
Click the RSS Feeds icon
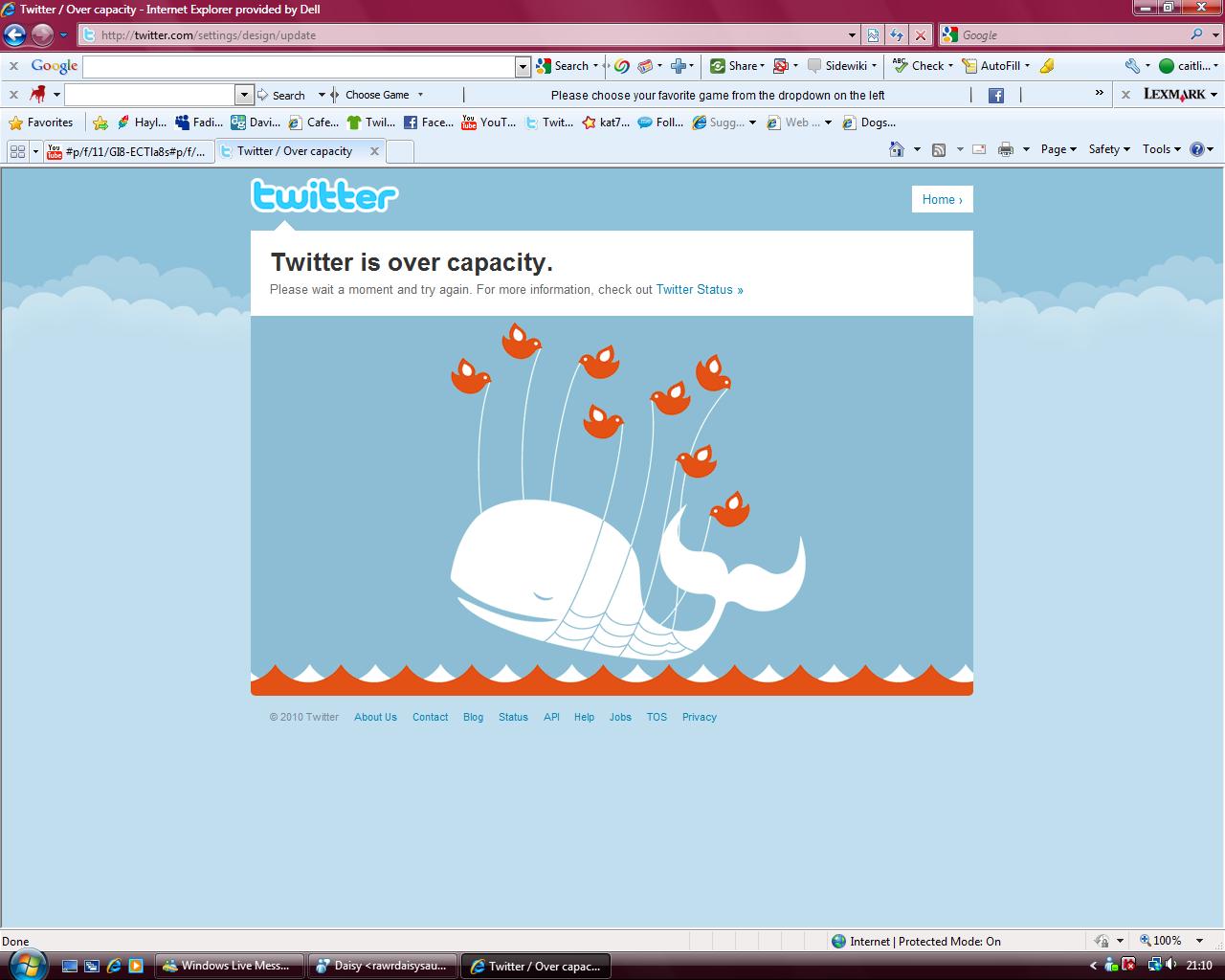click(x=939, y=149)
